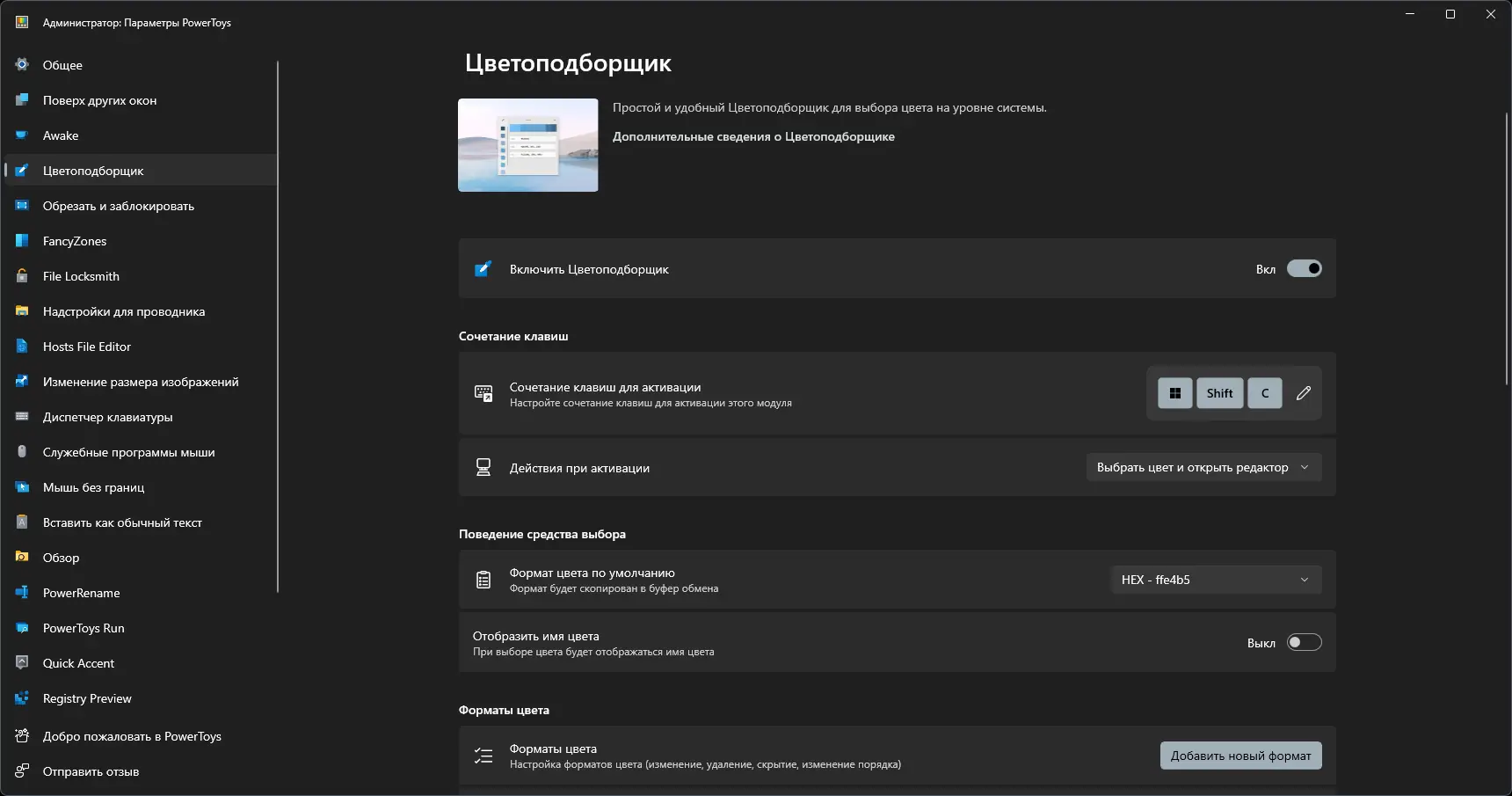
Task: Expand the HEX default color format dropdown
Action: (x=1216, y=580)
